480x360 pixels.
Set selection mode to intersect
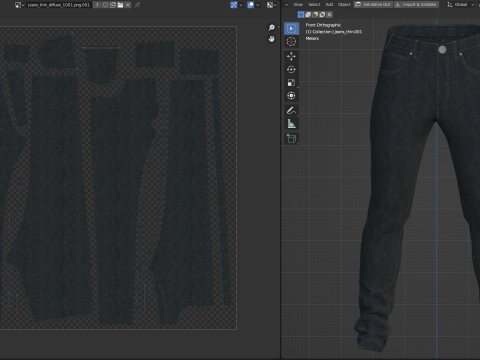[x=330, y=14]
